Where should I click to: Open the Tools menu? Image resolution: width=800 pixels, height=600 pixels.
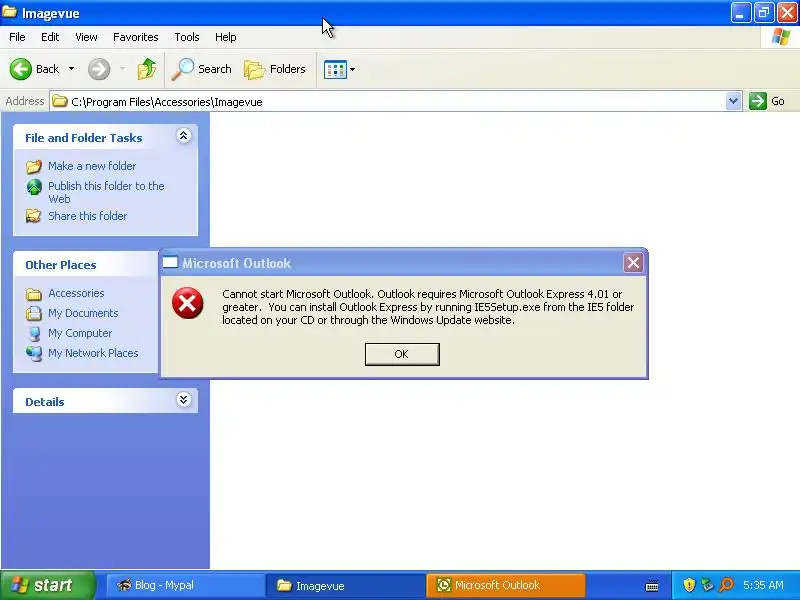pyautogui.click(x=187, y=37)
